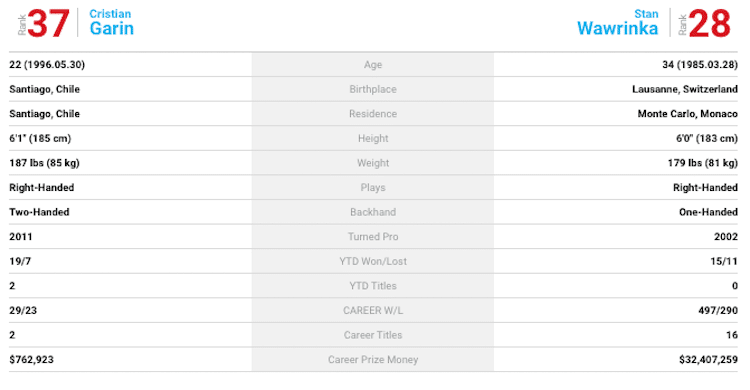Select the Backhand row label
The width and height of the screenshot is (750, 390).
tap(373, 212)
